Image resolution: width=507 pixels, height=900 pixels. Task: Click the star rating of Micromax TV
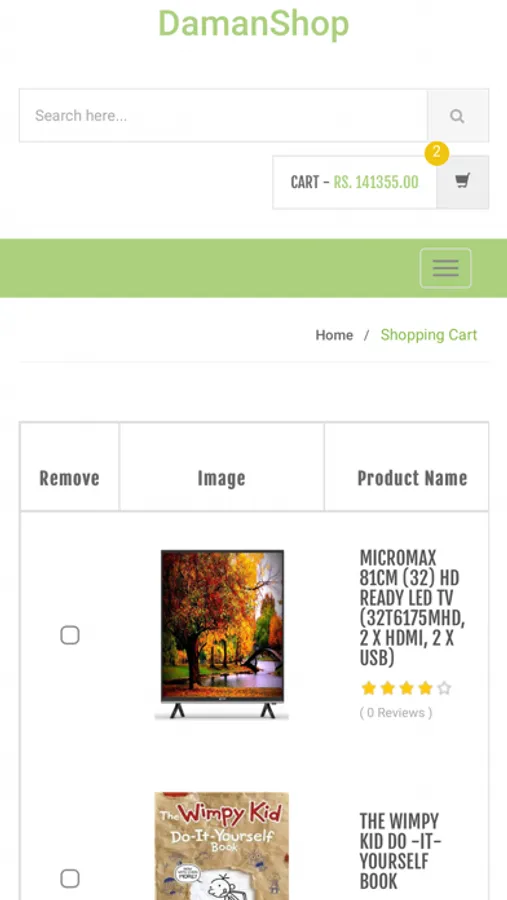coord(407,688)
